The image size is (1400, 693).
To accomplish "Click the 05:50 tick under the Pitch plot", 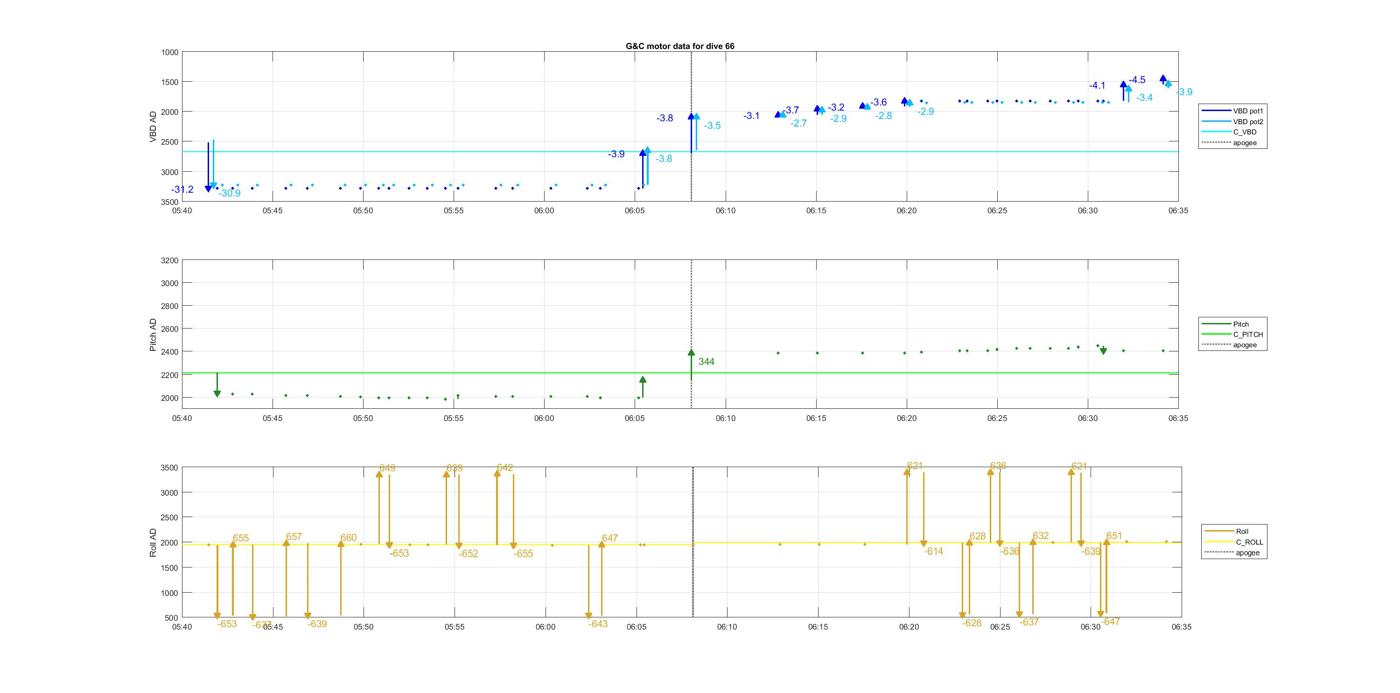I will tap(363, 419).
